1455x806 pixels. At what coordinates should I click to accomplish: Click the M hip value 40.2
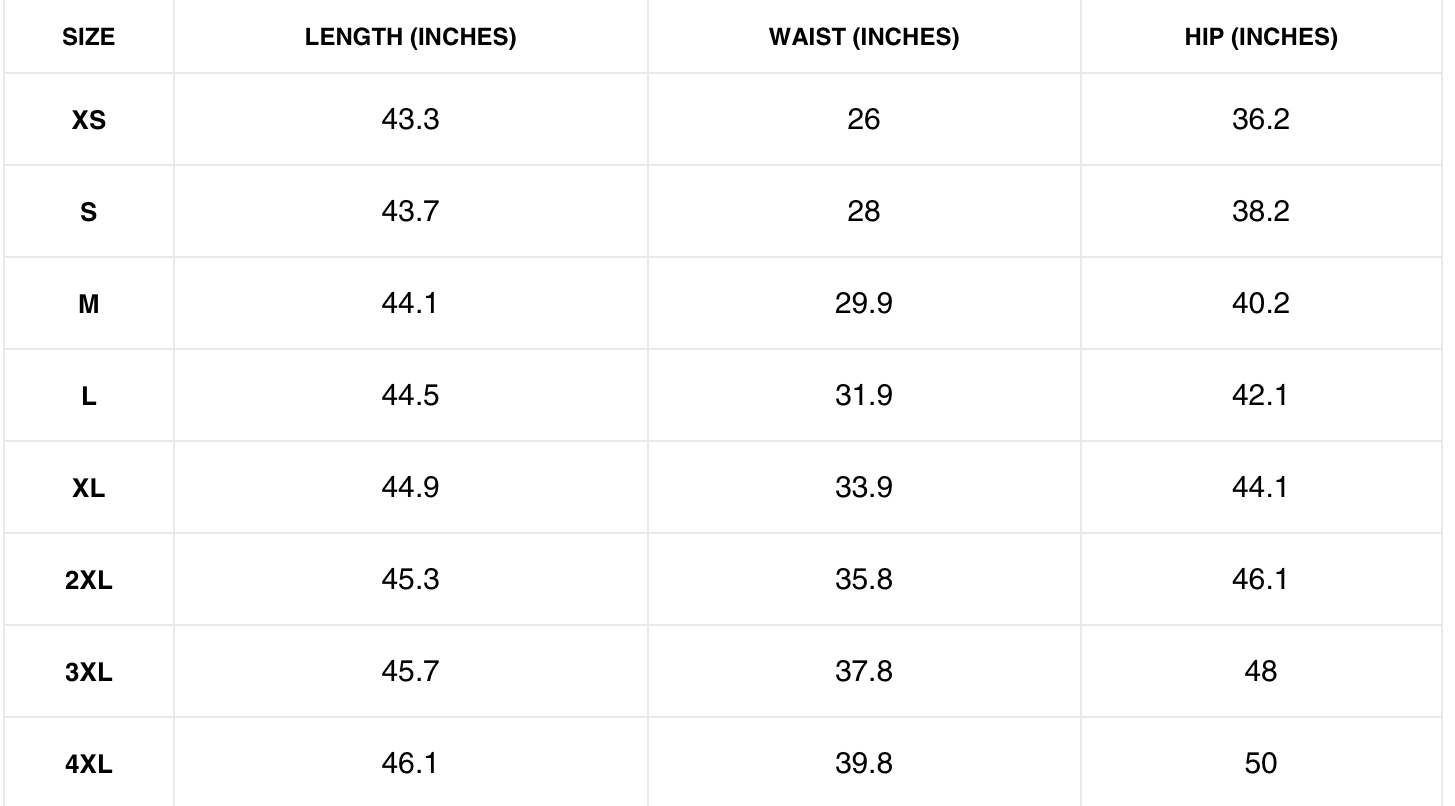point(1260,304)
